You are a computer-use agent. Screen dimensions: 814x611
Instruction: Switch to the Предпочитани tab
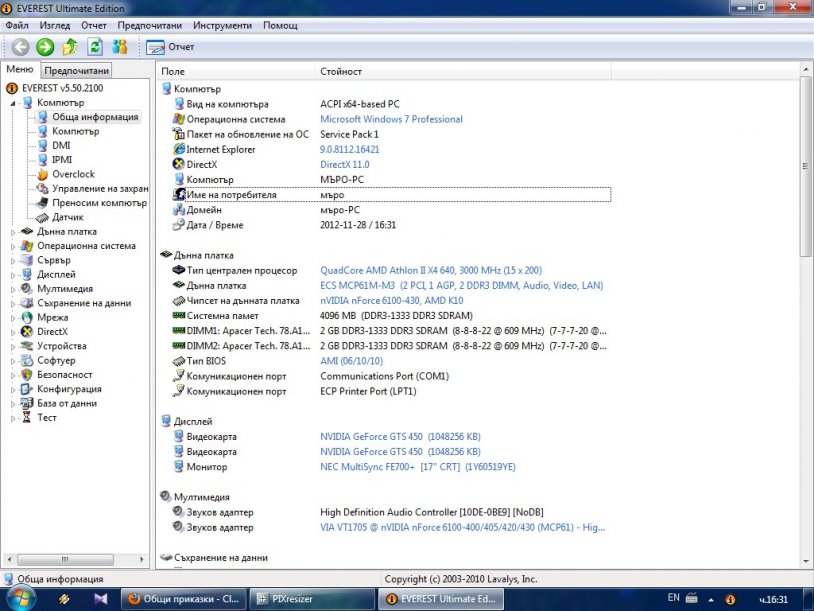[77, 71]
